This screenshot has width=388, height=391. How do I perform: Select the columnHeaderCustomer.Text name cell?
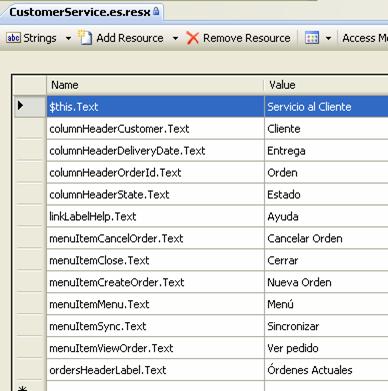tap(155, 129)
